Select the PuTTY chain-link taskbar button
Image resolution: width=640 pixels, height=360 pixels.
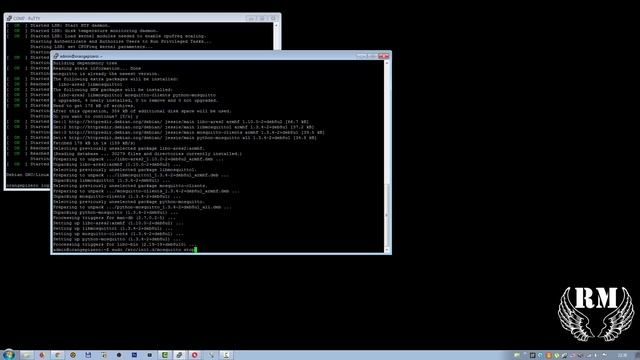[180, 355]
